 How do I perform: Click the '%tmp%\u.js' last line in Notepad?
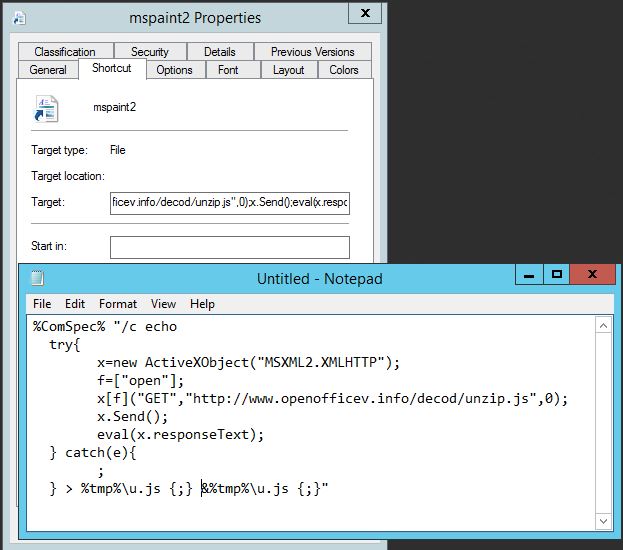[x=189, y=489]
